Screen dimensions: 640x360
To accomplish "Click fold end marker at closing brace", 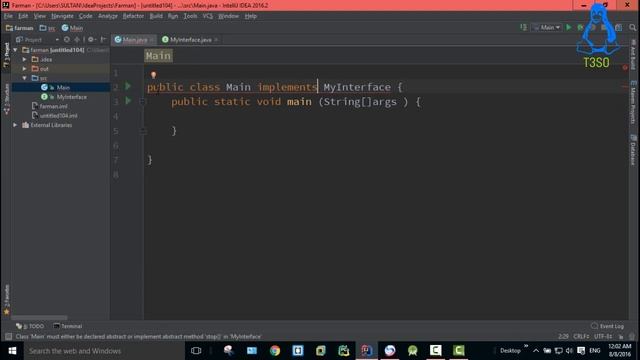I will pyautogui.click(x=142, y=131).
